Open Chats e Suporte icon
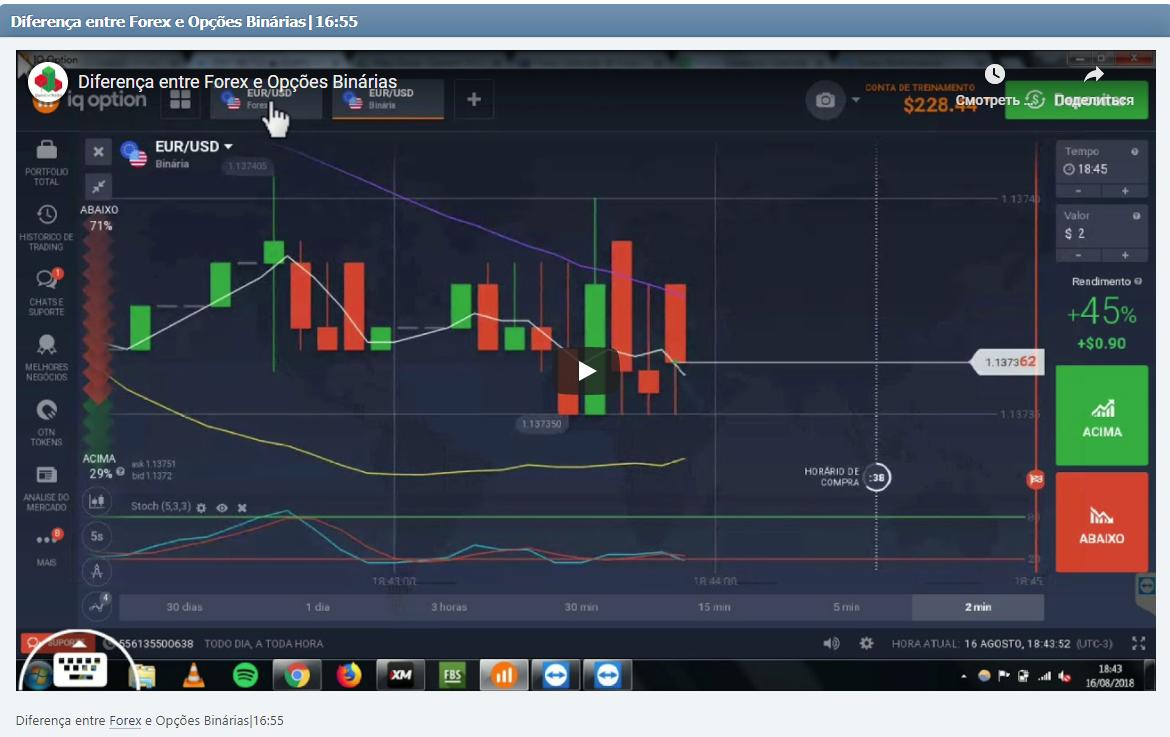This screenshot has height=737, width=1170. (47, 280)
